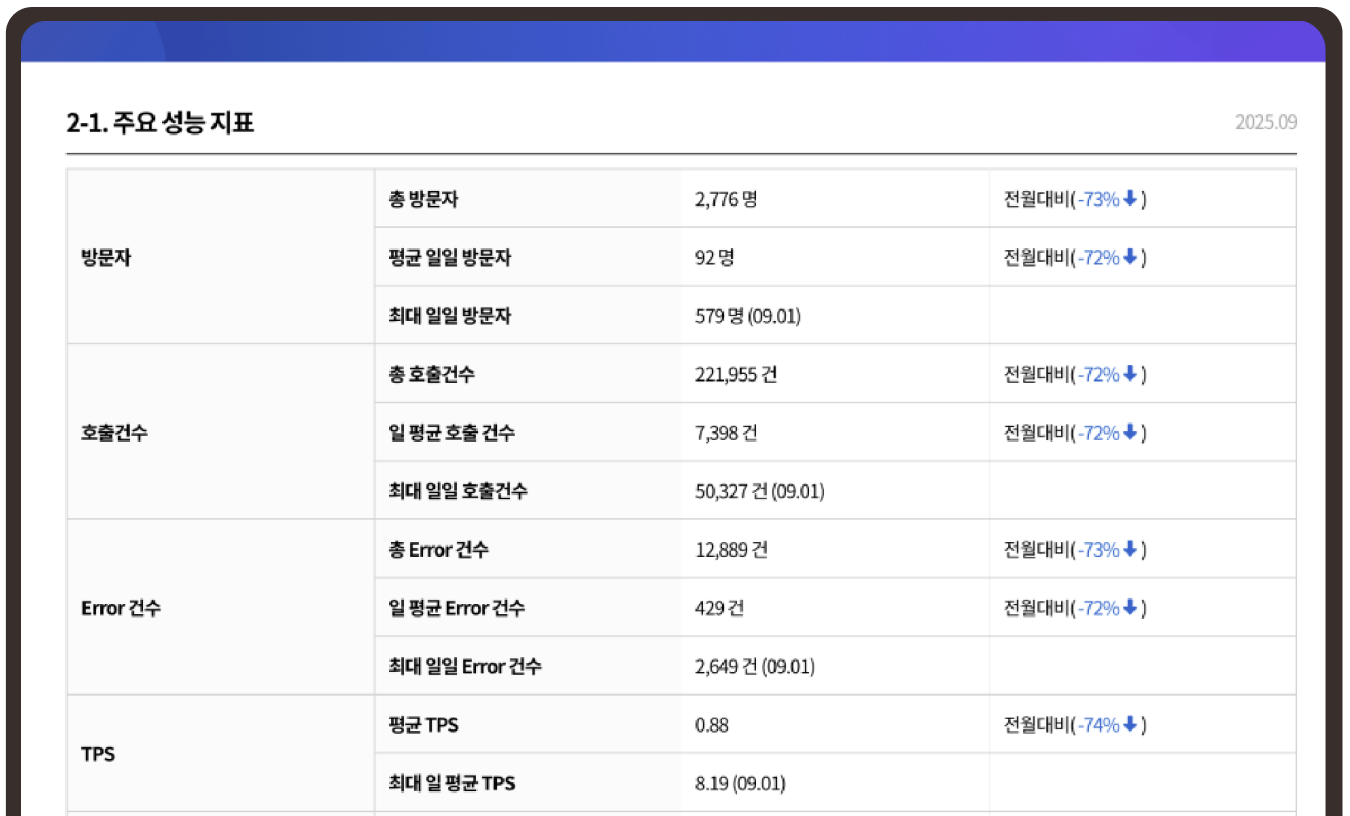Click the blue arrow in 일 평균 호출 건수 row
This screenshot has height=816, width=1350.
(1130, 432)
